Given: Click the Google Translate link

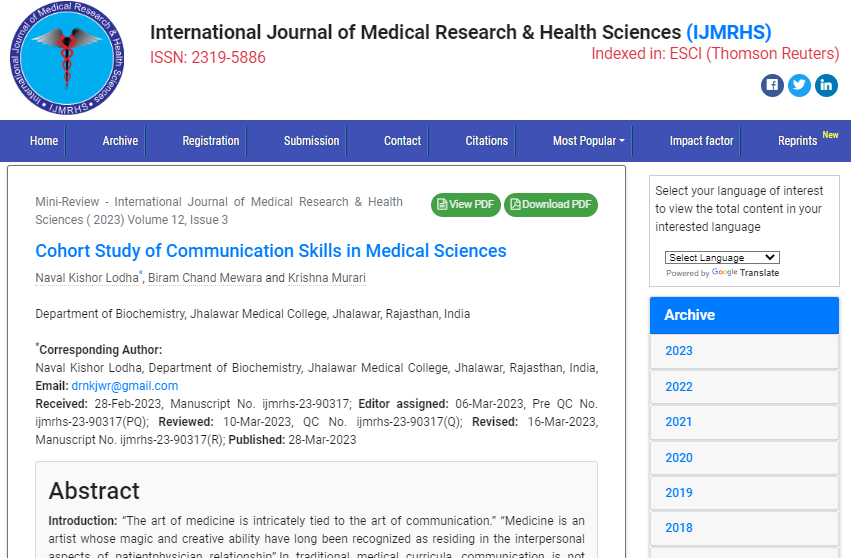Looking at the screenshot, I should 745,272.
